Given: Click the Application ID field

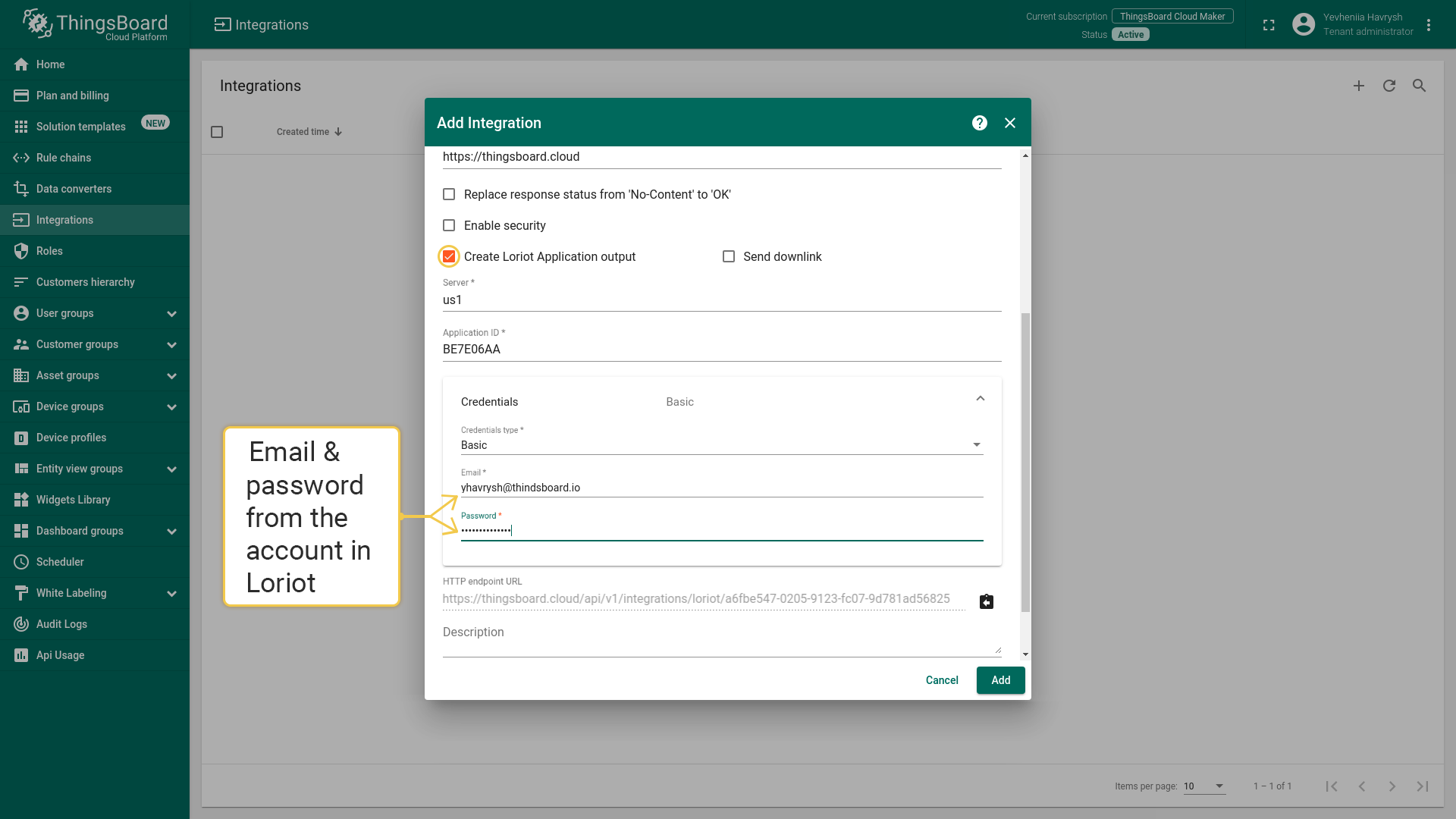Looking at the screenshot, I should tap(722, 350).
